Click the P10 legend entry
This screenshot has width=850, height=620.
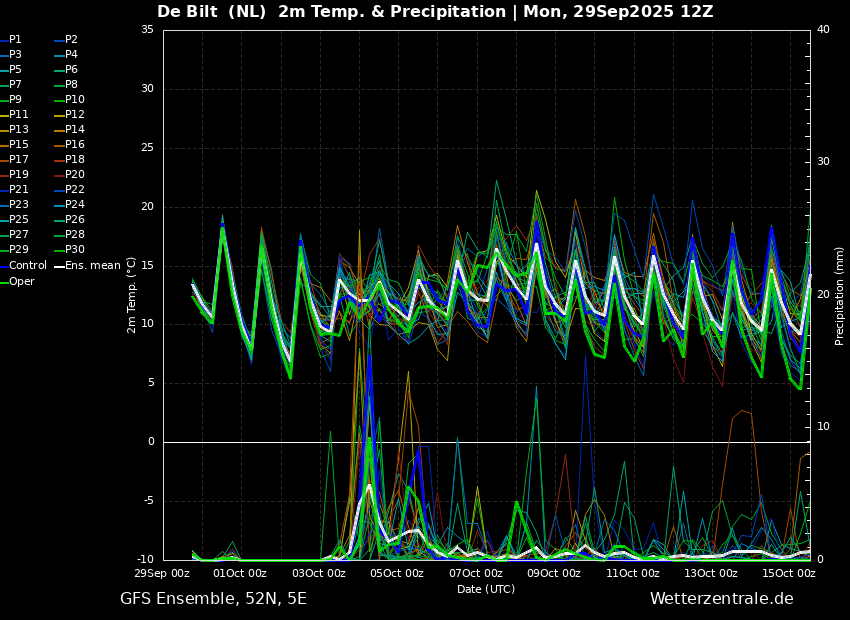pyautogui.click(x=70, y=99)
